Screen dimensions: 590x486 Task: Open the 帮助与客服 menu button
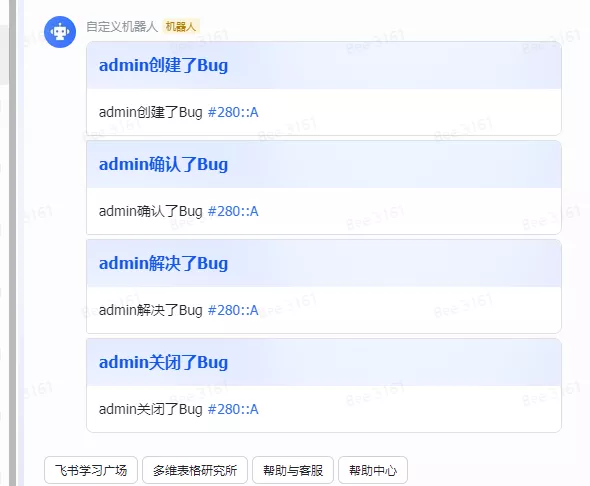[293, 470]
